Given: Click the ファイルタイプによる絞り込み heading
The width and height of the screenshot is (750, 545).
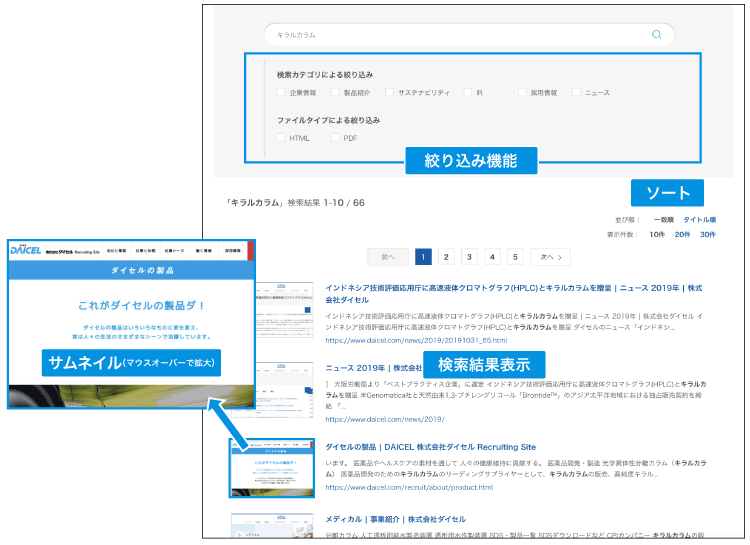Looking at the screenshot, I should [x=328, y=120].
